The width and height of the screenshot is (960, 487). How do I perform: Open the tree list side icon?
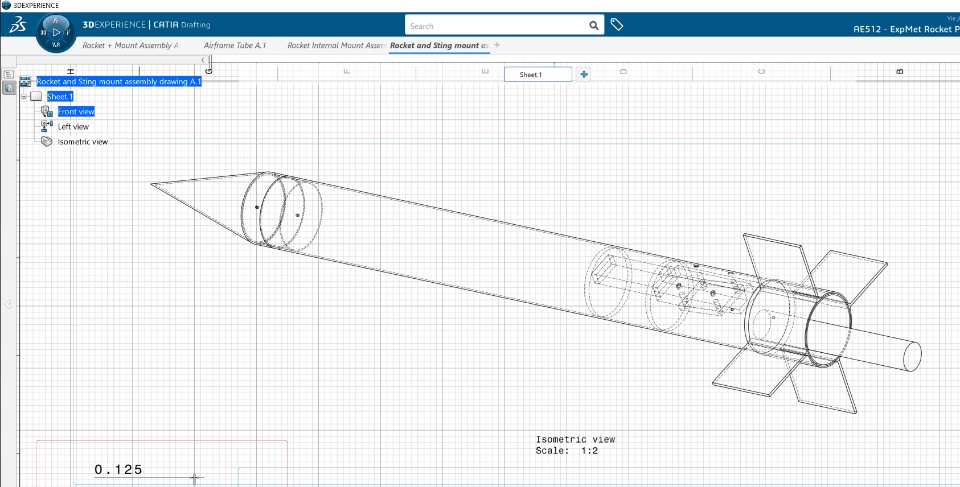(9, 74)
